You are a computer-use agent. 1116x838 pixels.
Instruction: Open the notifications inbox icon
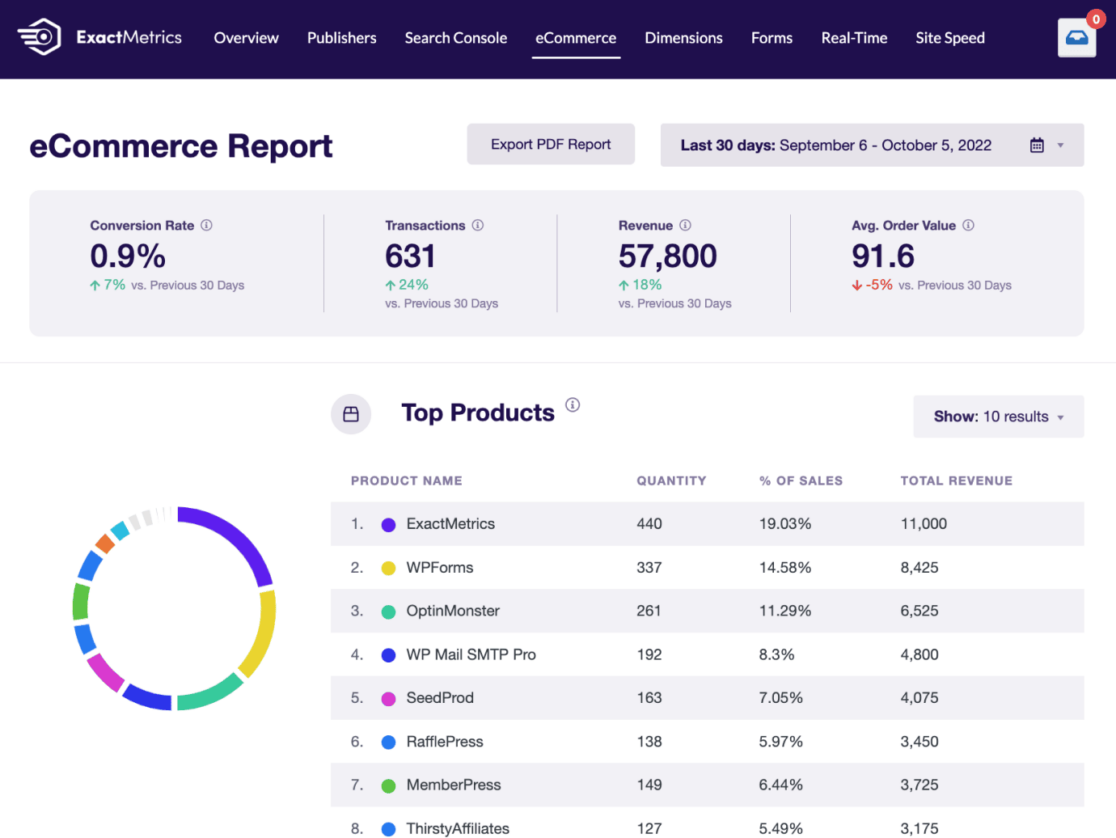point(1076,38)
